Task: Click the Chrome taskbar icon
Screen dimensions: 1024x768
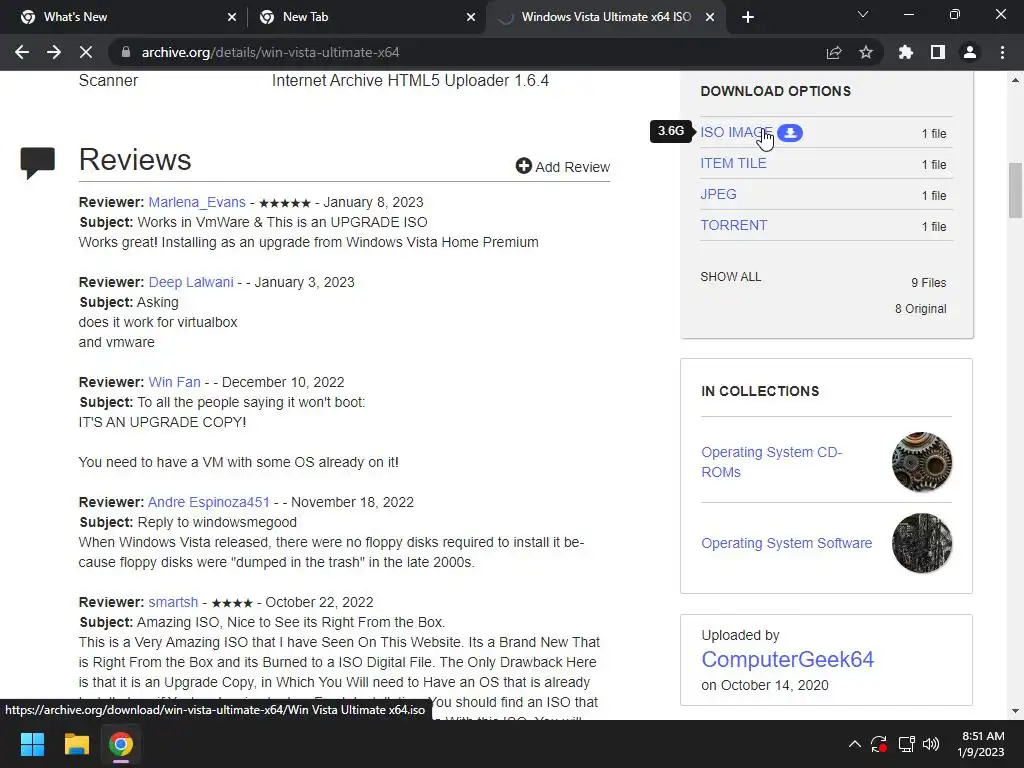Action: (x=121, y=744)
